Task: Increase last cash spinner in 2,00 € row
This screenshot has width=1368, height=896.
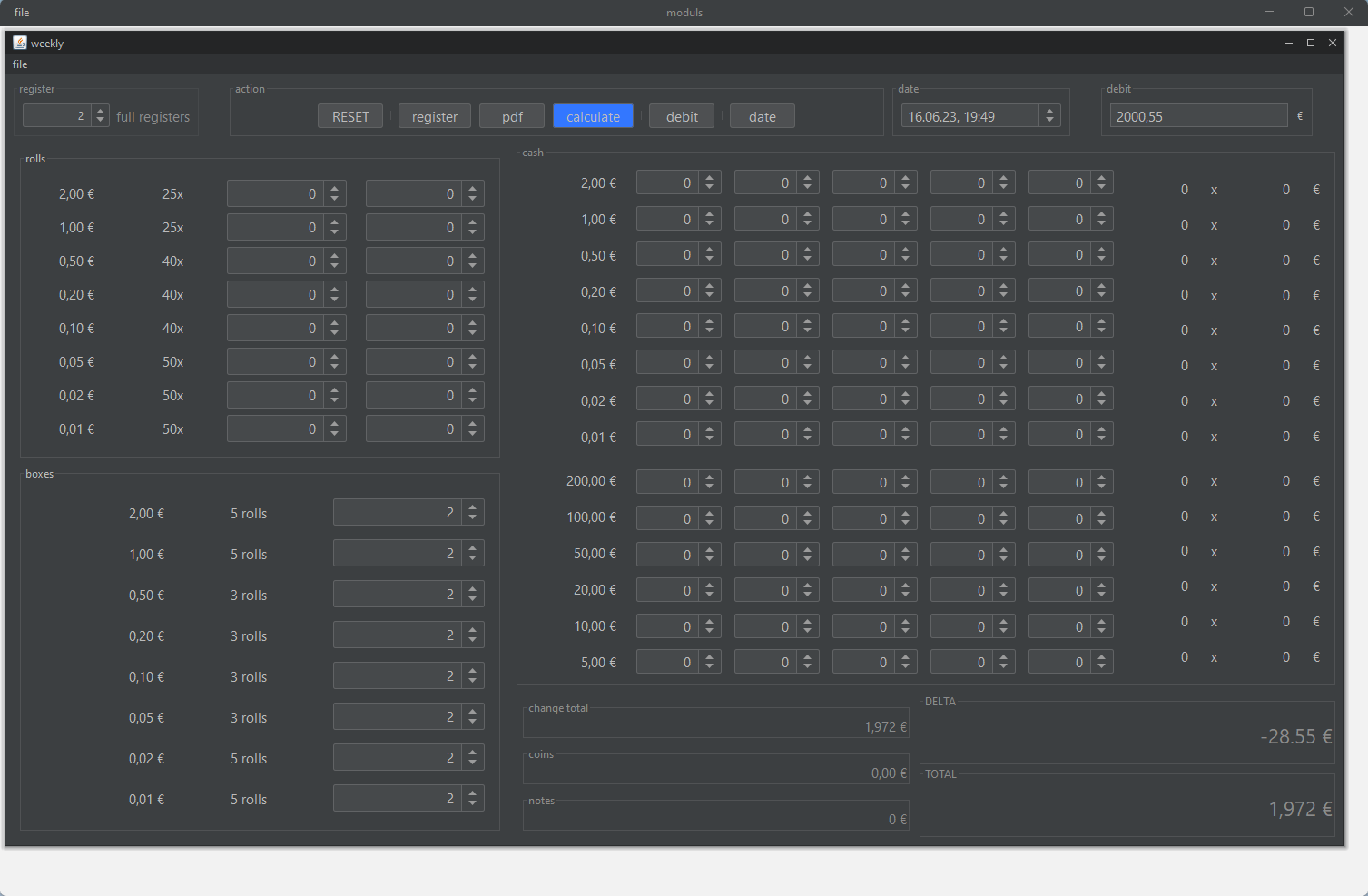Action: 1101,178
